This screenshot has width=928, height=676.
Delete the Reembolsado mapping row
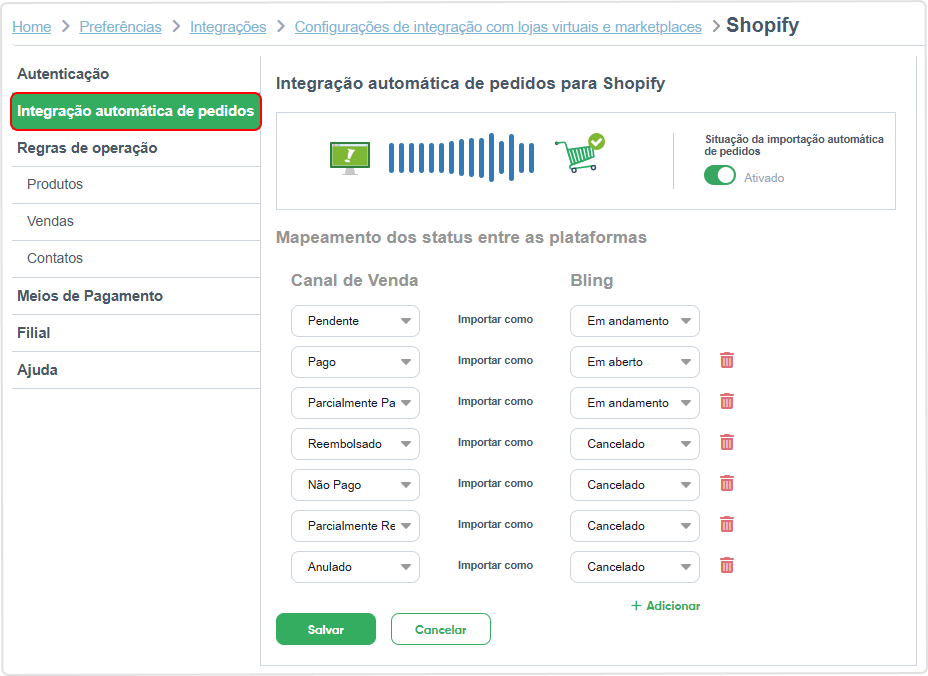click(727, 442)
